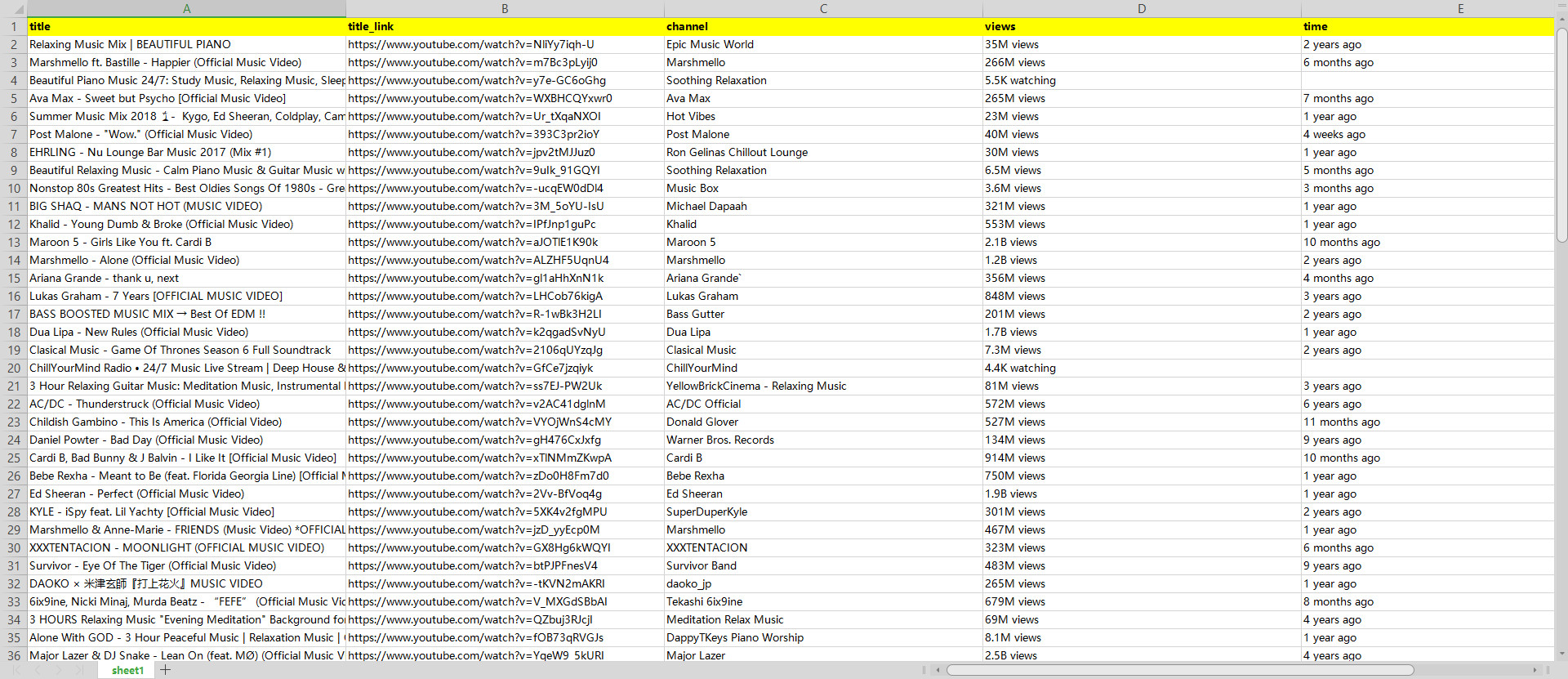Click the horizontal scrollbar right arrow
Viewport: 1568px width, 679px height.
(1535, 670)
